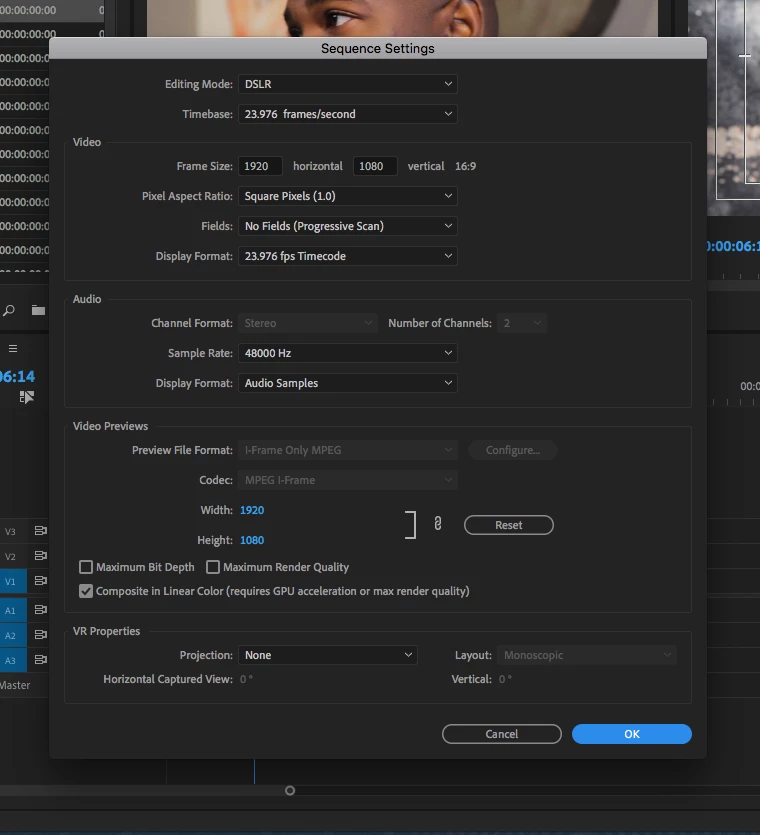760x835 pixels.
Task: Toggle sync lock icon on A3 track
Action: tap(40, 659)
